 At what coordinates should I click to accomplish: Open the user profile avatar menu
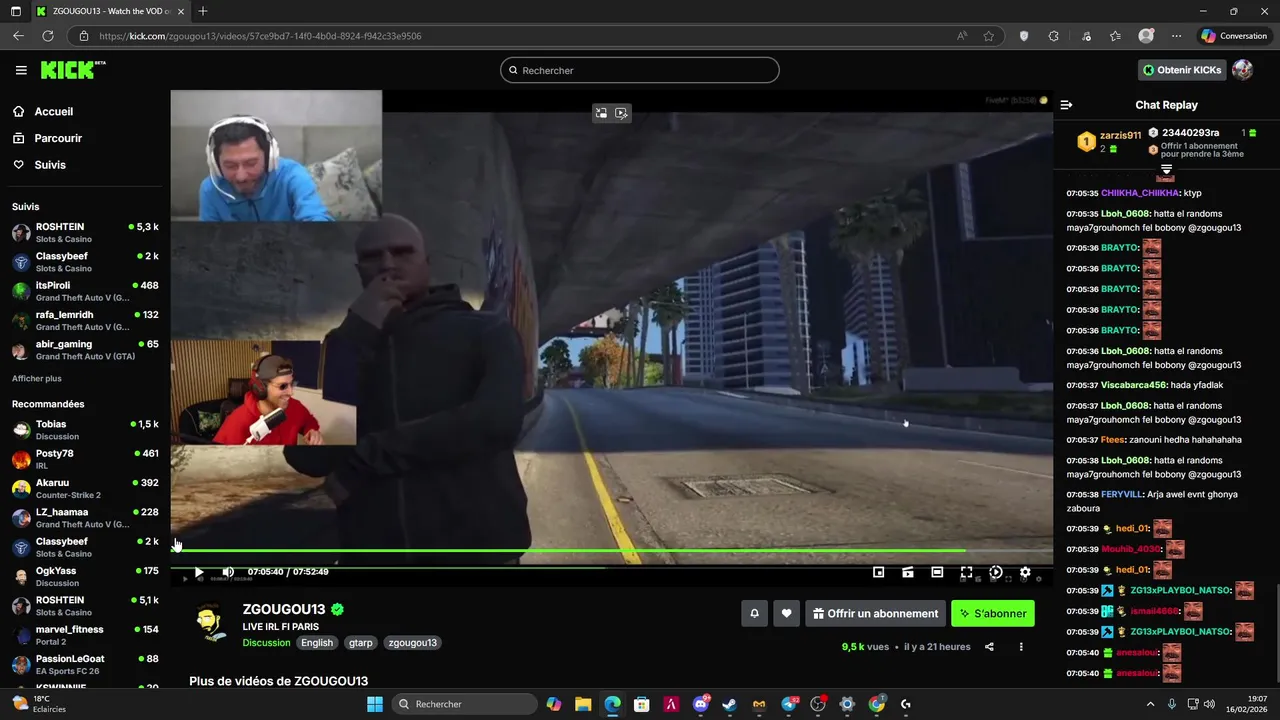click(1242, 70)
